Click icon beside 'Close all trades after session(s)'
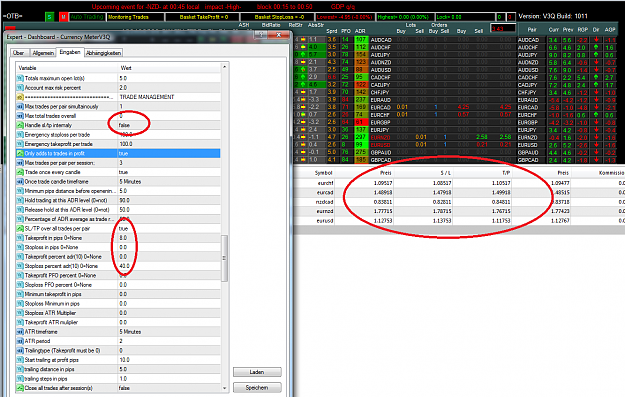The image size is (625, 397). pos(20,388)
